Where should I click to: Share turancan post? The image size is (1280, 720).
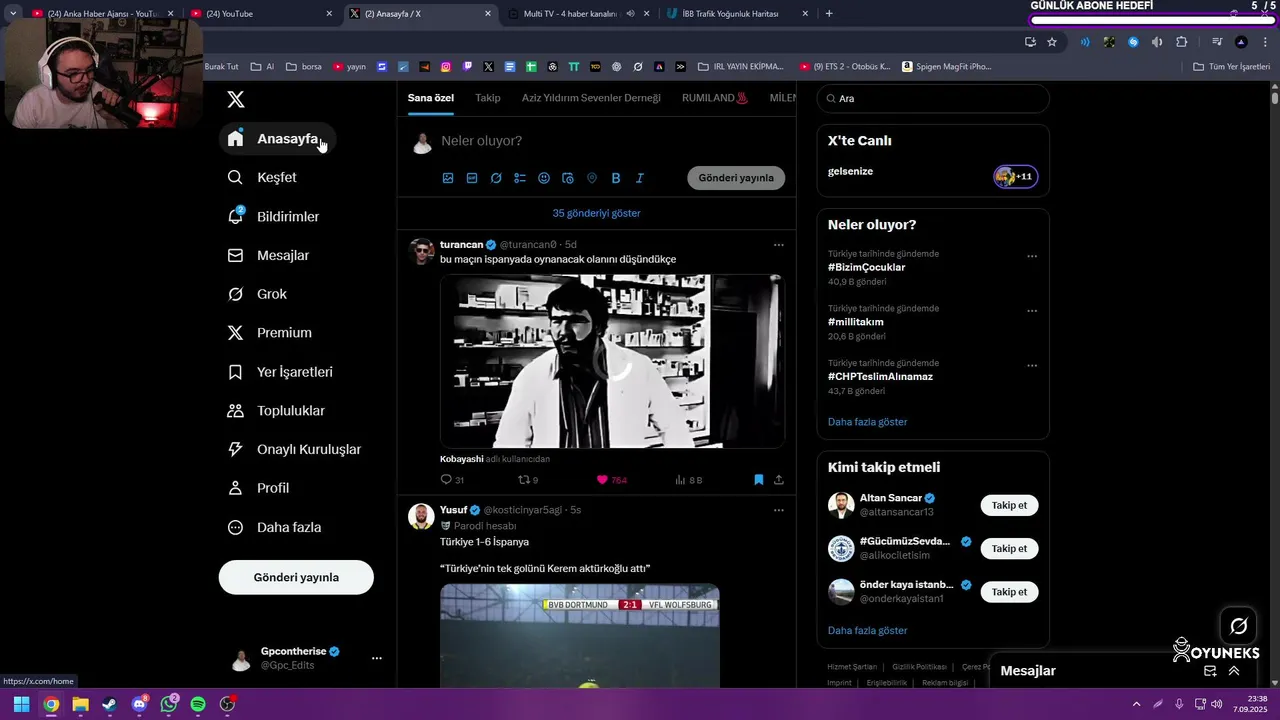tap(779, 480)
